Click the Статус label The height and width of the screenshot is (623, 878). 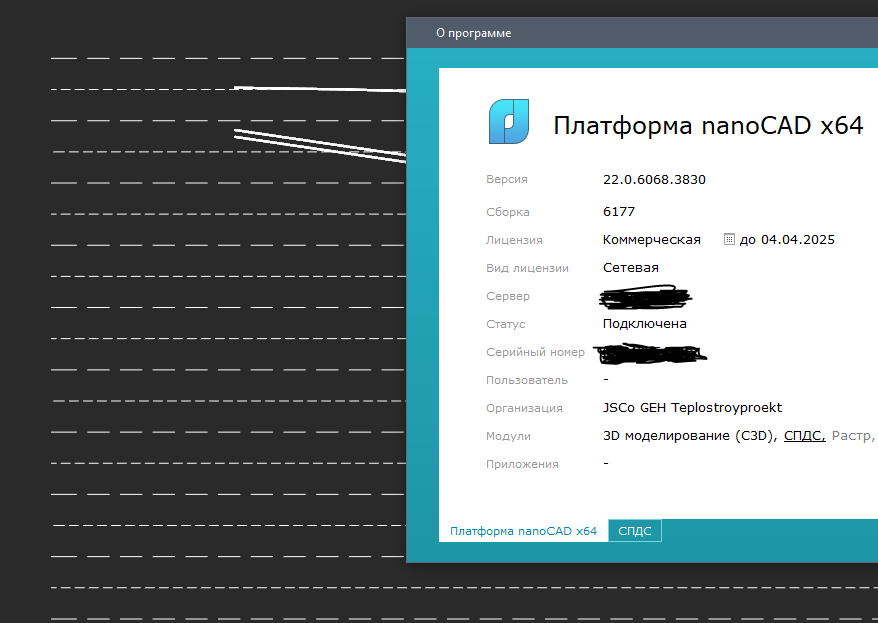pyautogui.click(x=506, y=324)
